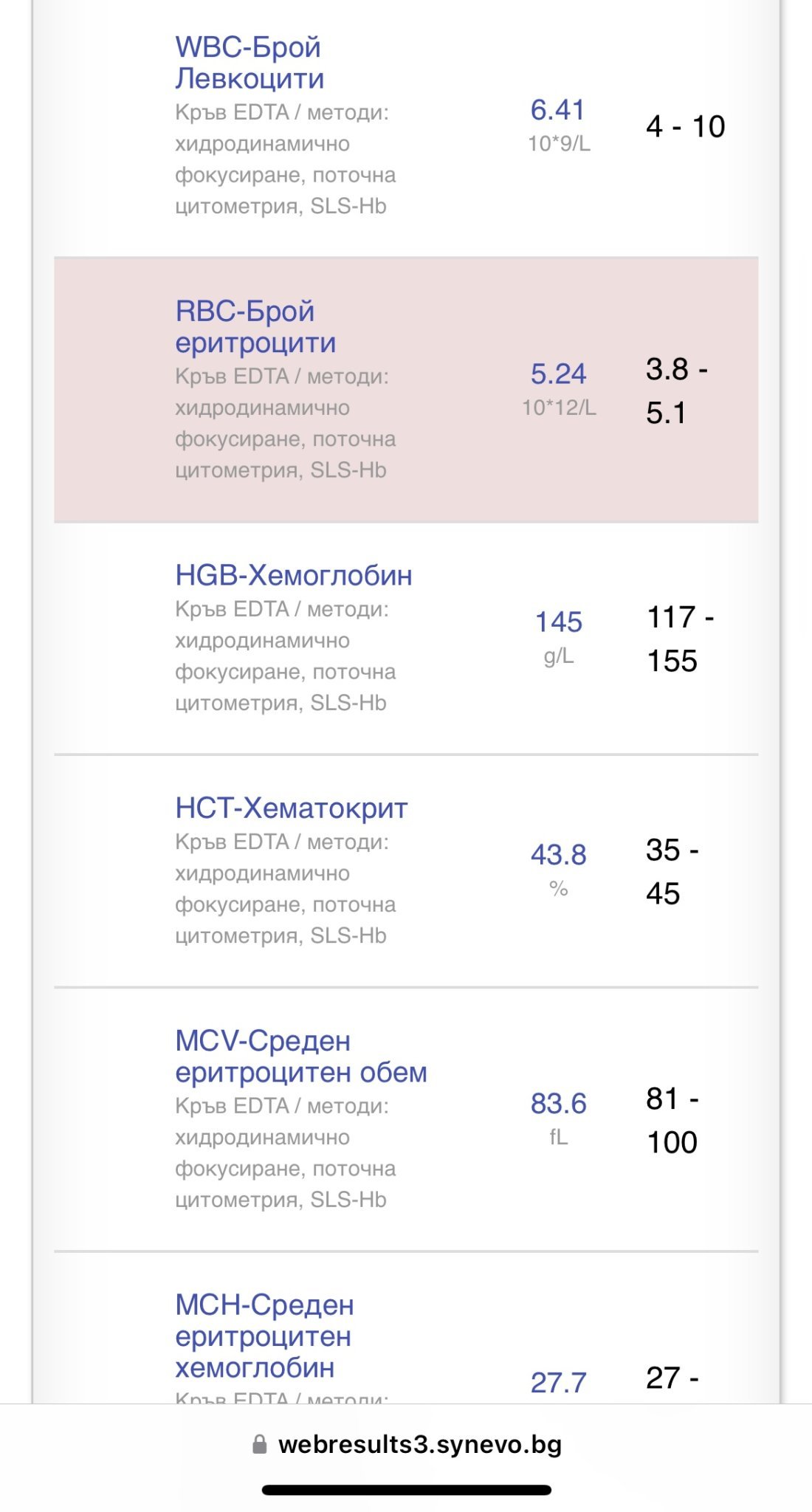Tap the RBC reference range 3.8 - 5.1

[675, 391]
